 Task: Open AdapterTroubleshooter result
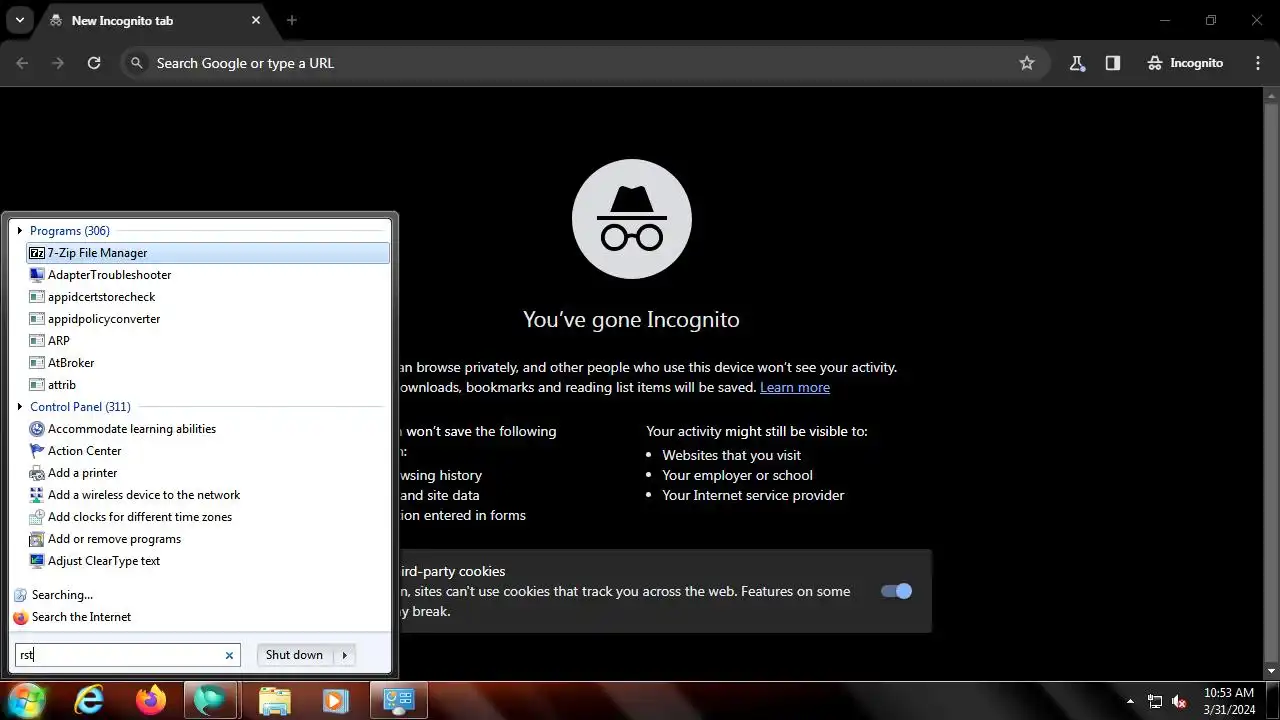(207, 275)
